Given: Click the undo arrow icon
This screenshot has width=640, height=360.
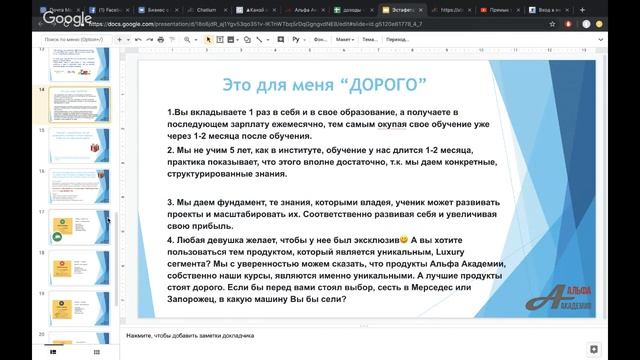Looking at the screenshot, I should pos(138,40).
